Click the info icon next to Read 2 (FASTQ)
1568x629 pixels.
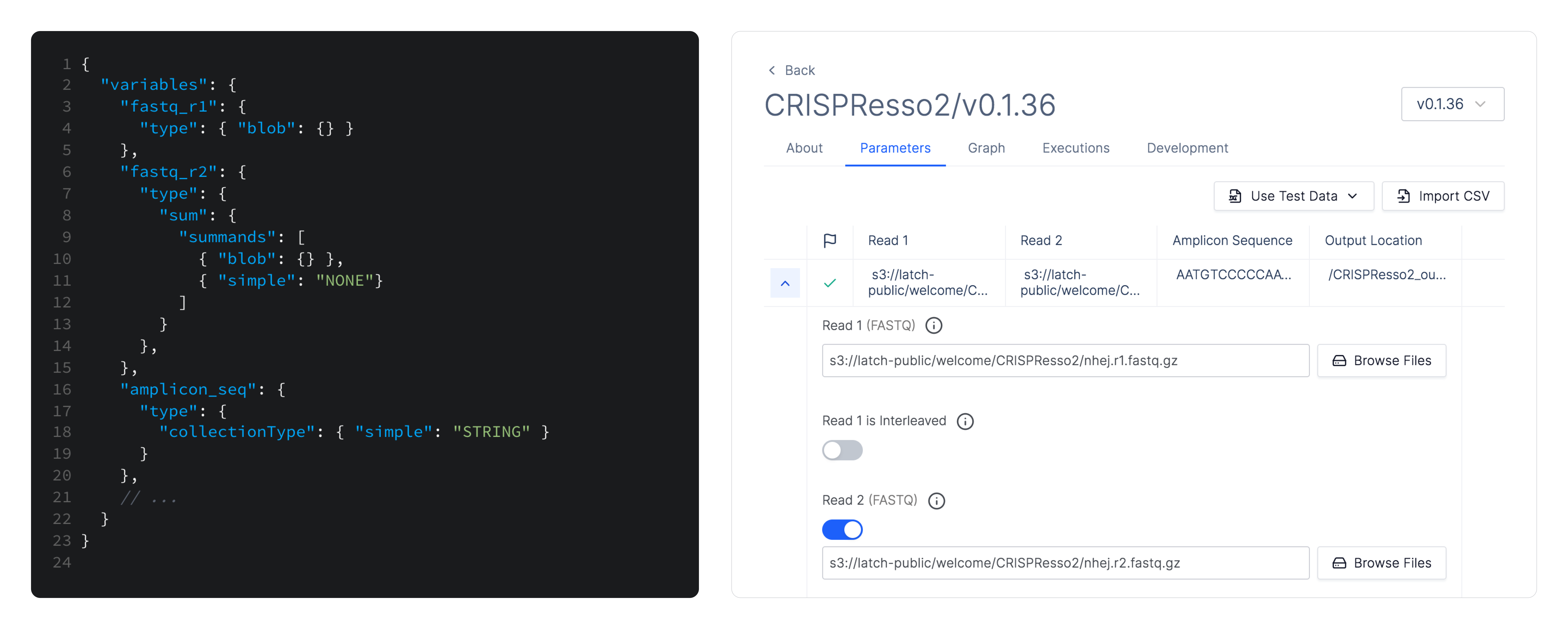pyautogui.click(x=936, y=500)
